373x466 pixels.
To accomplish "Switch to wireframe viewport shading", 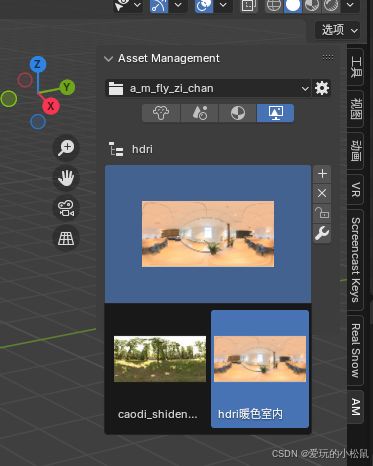I will coord(274,6).
